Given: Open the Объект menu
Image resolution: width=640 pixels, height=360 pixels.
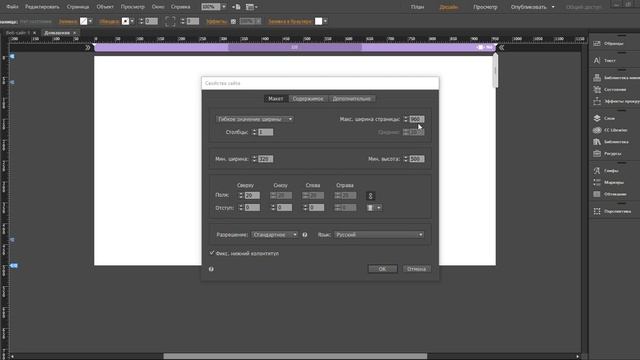Looking at the screenshot, I should (x=105, y=7).
